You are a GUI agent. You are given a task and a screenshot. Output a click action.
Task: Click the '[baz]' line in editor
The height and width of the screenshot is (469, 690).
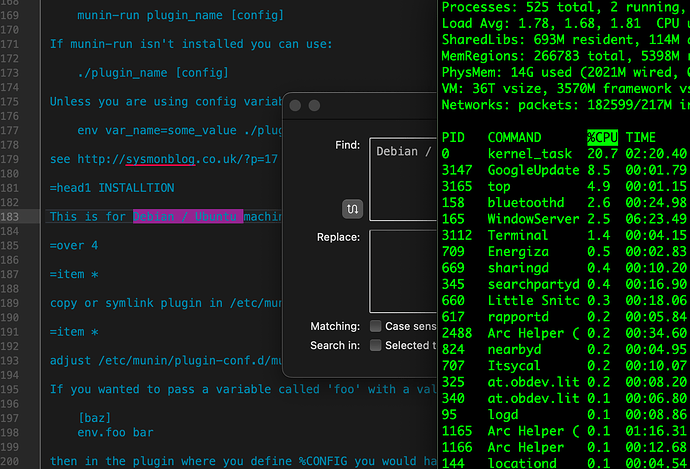(x=94, y=418)
